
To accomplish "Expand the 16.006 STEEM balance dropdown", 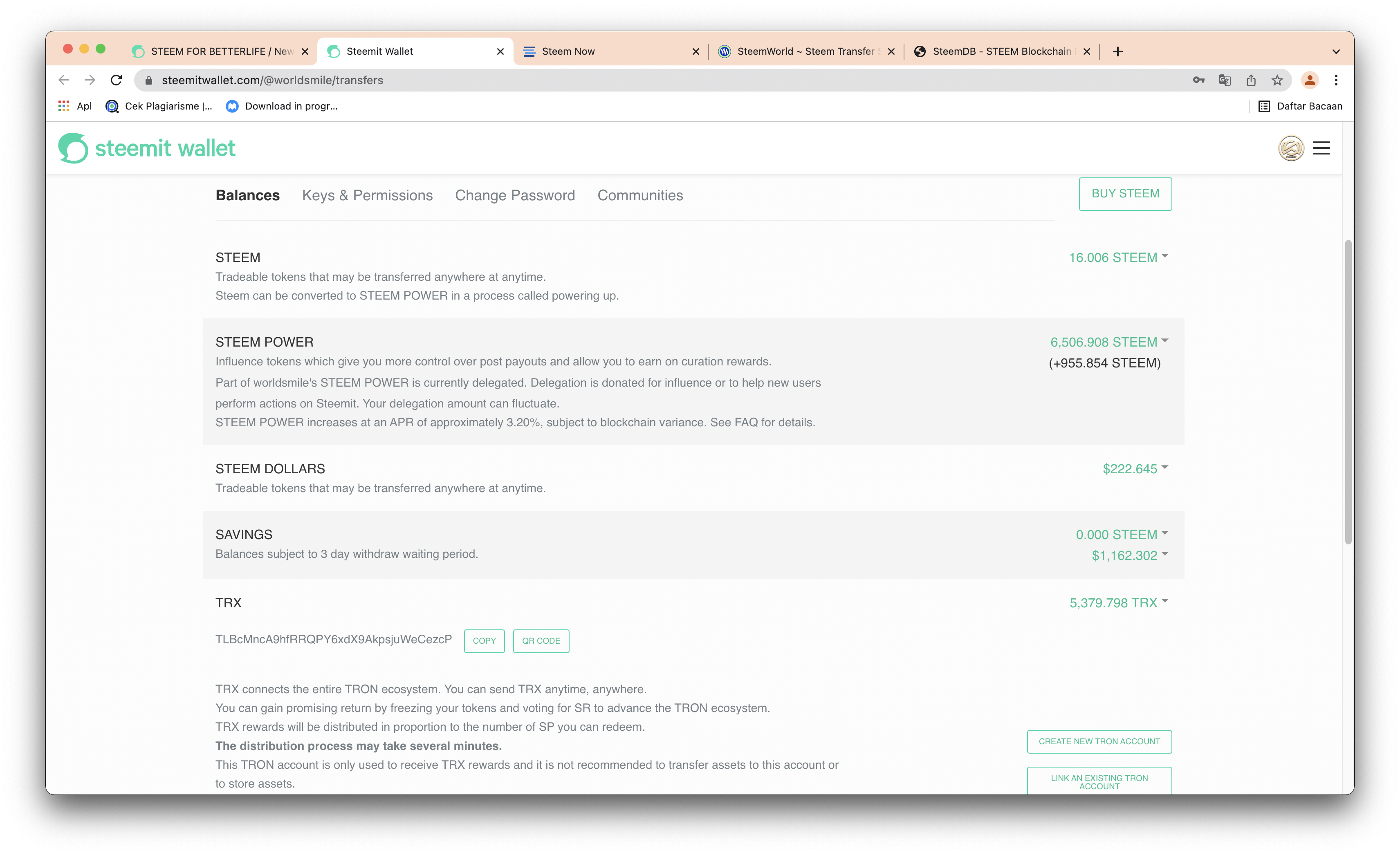I will (x=1118, y=257).
